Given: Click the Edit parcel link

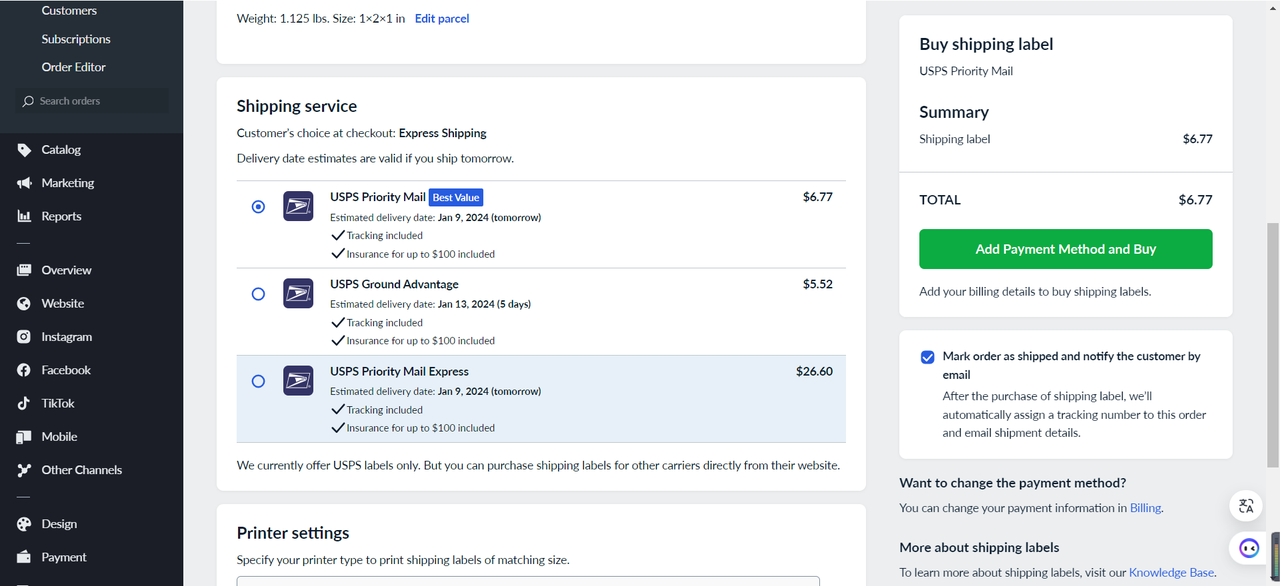Looking at the screenshot, I should click(442, 18).
